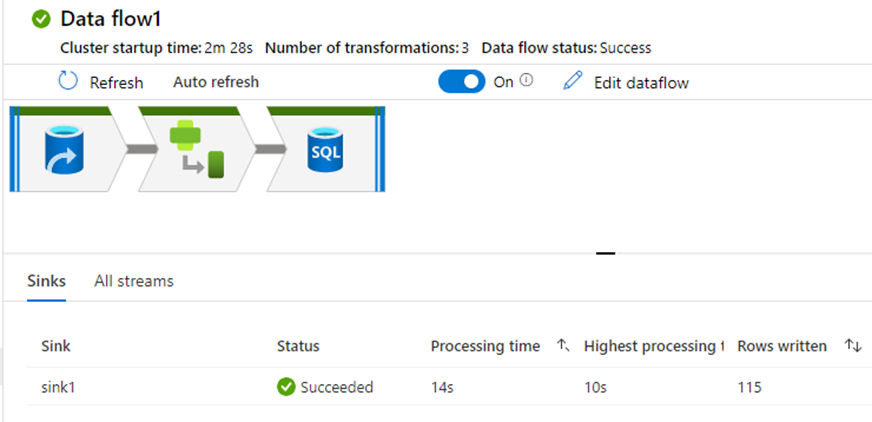Sort by Processing time column arrow

[563, 346]
